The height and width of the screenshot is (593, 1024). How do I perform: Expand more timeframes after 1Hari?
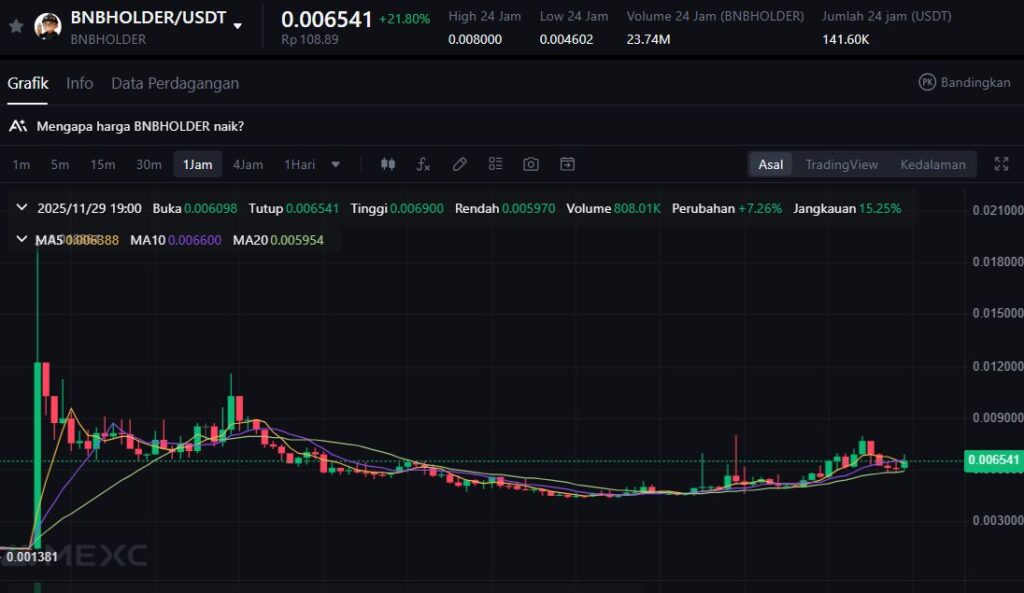tap(336, 164)
